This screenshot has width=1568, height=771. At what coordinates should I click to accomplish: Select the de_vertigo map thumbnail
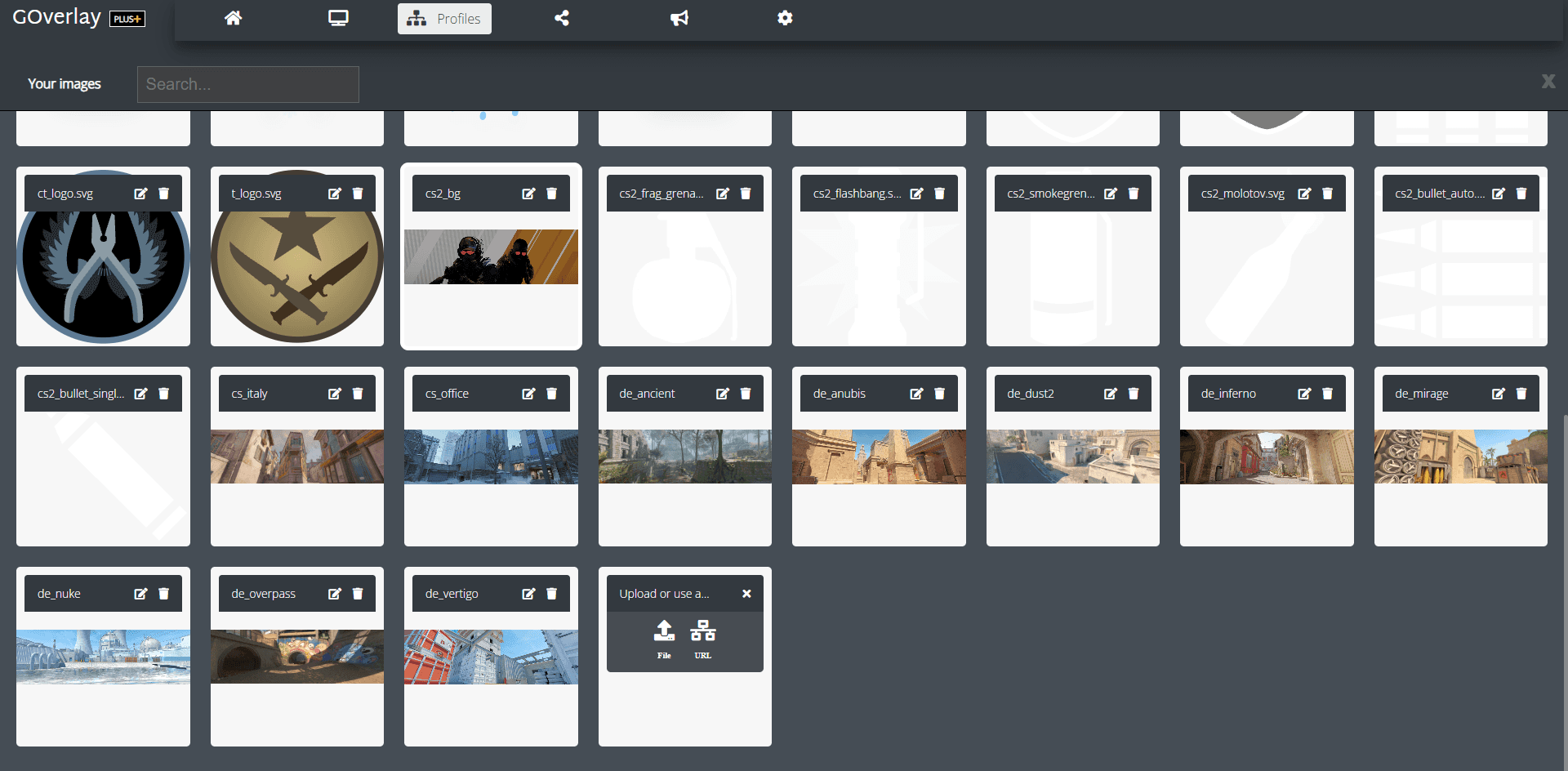point(491,657)
